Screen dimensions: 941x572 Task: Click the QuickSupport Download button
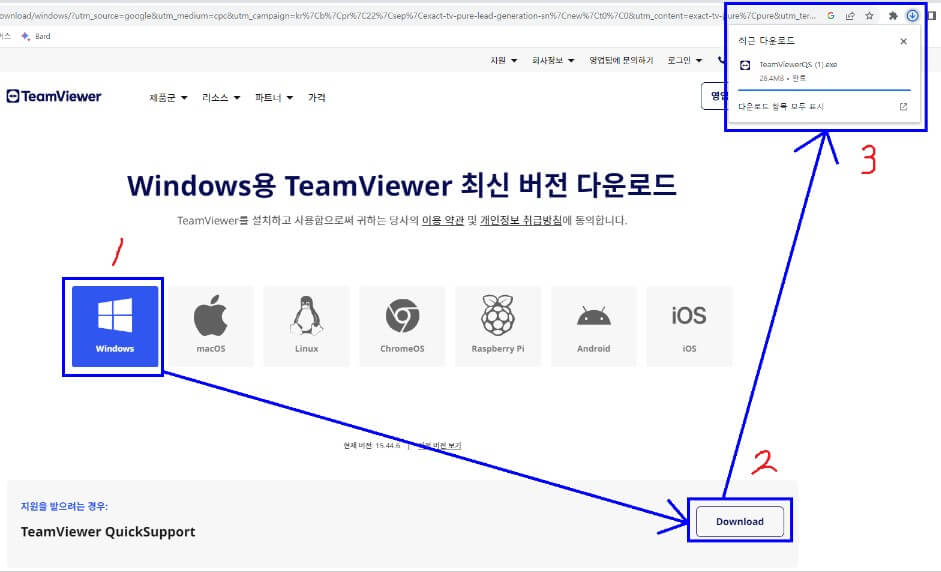tap(739, 522)
